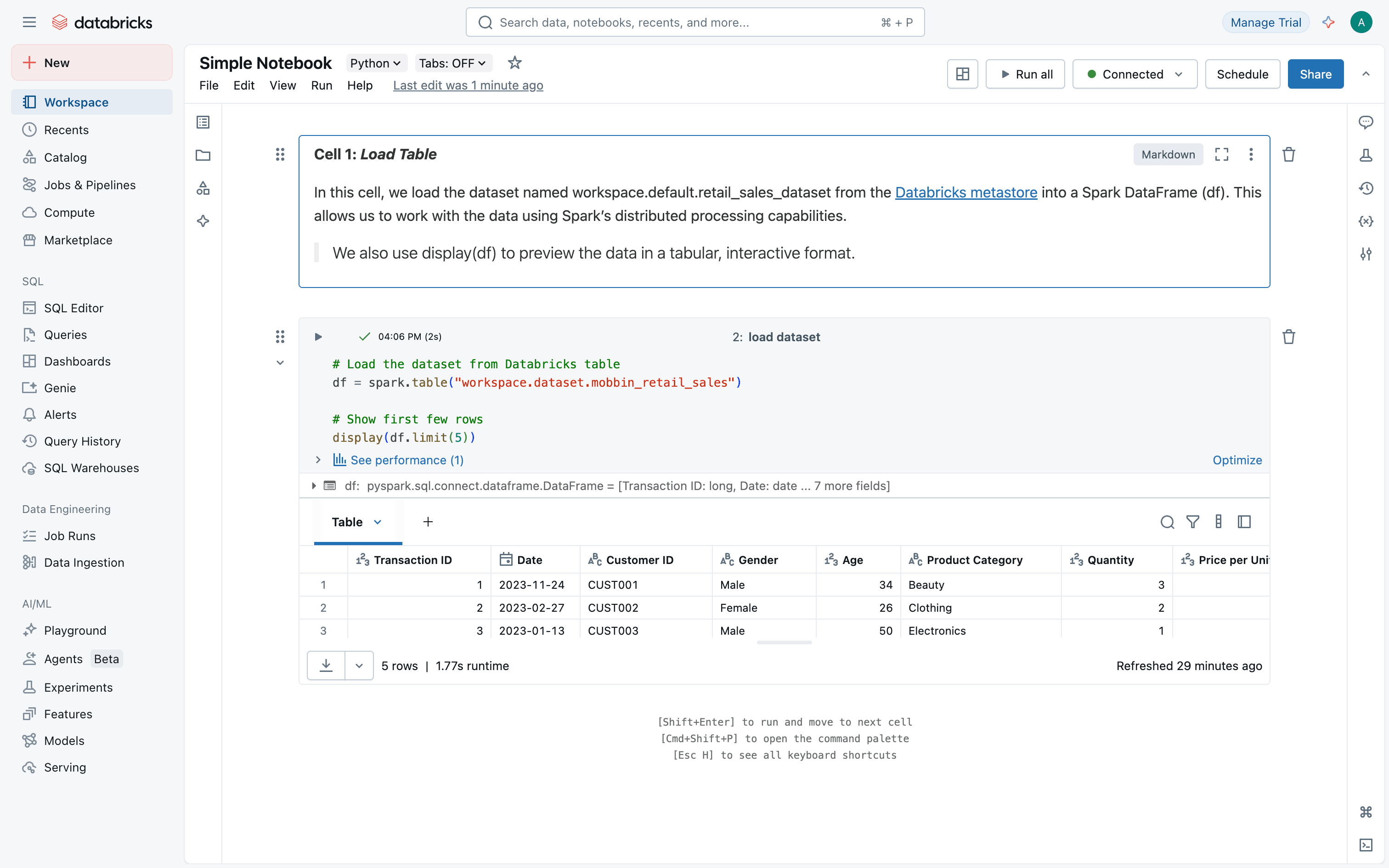Filter the results table
This screenshot has width=1389, height=868.
point(1193,522)
